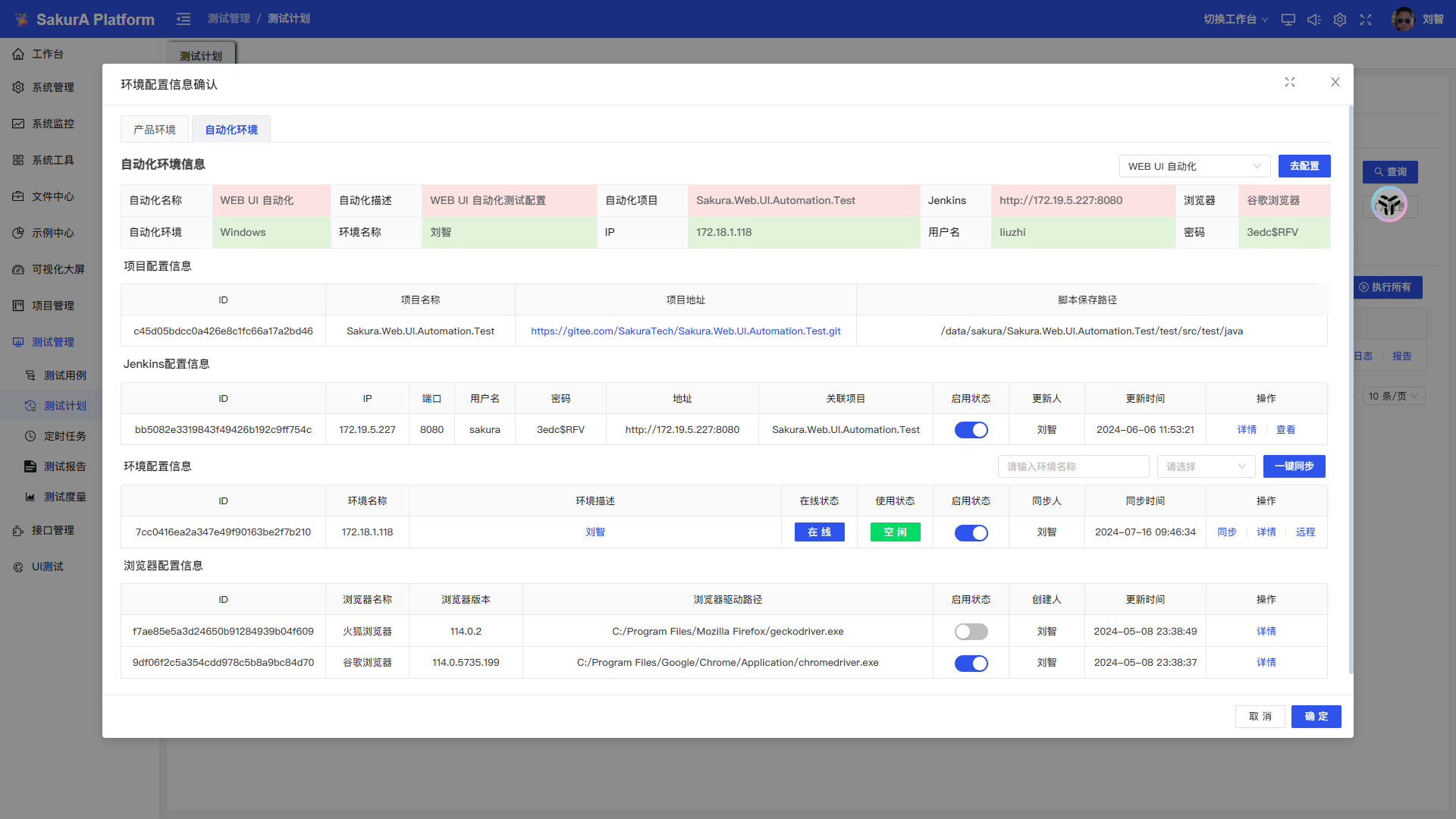Enable the 火狐浏览器 browser switch
Screen dimensions: 1456x819
(971, 632)
